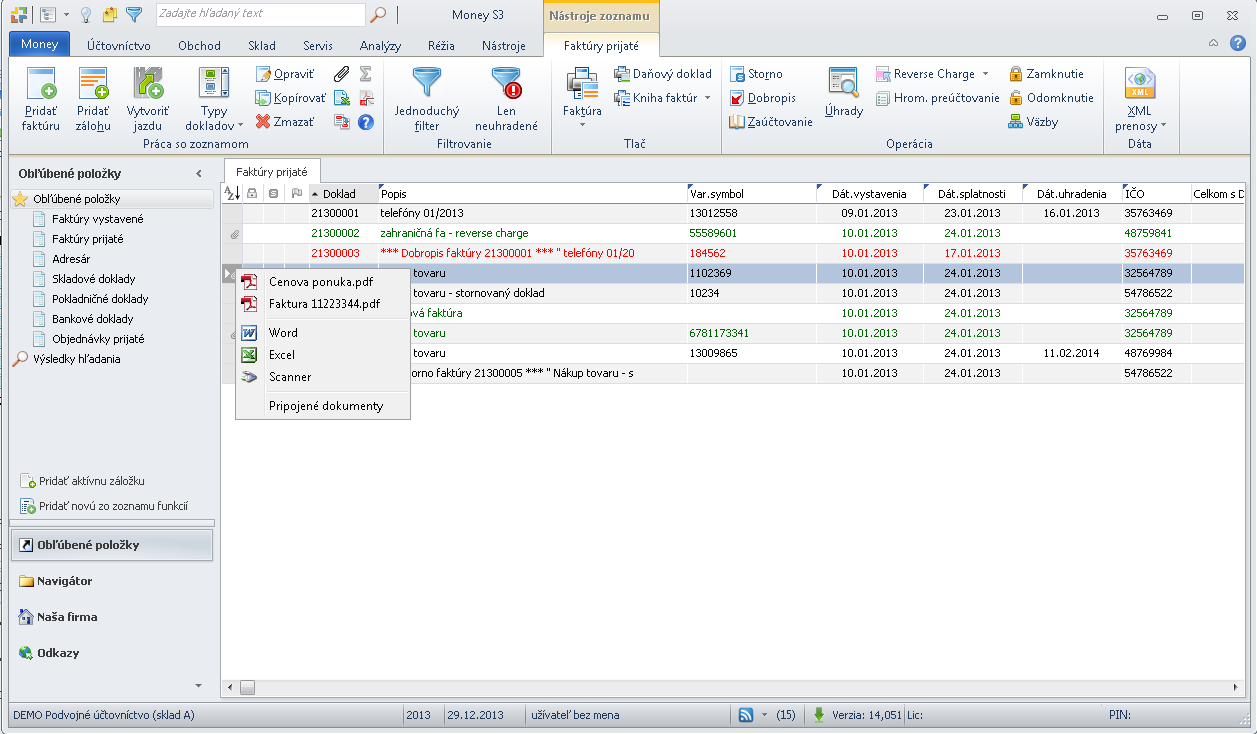Select Scanner in the popup menu

click(323, 377)
